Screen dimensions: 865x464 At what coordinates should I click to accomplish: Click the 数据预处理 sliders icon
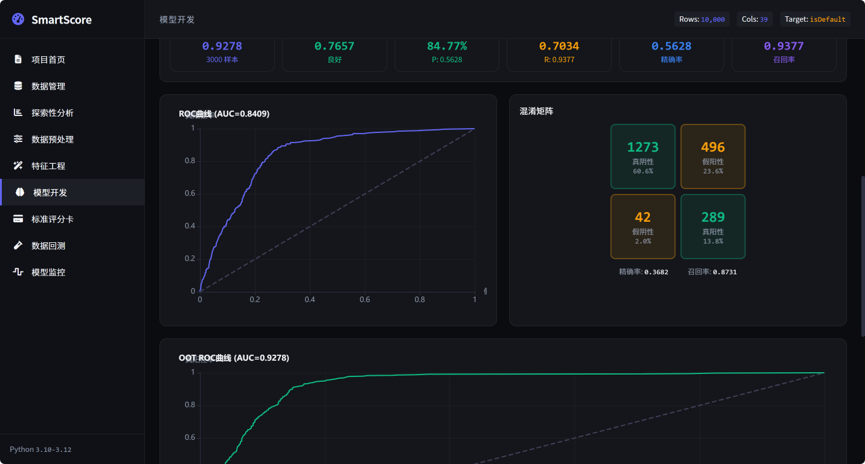coord(18,138)
